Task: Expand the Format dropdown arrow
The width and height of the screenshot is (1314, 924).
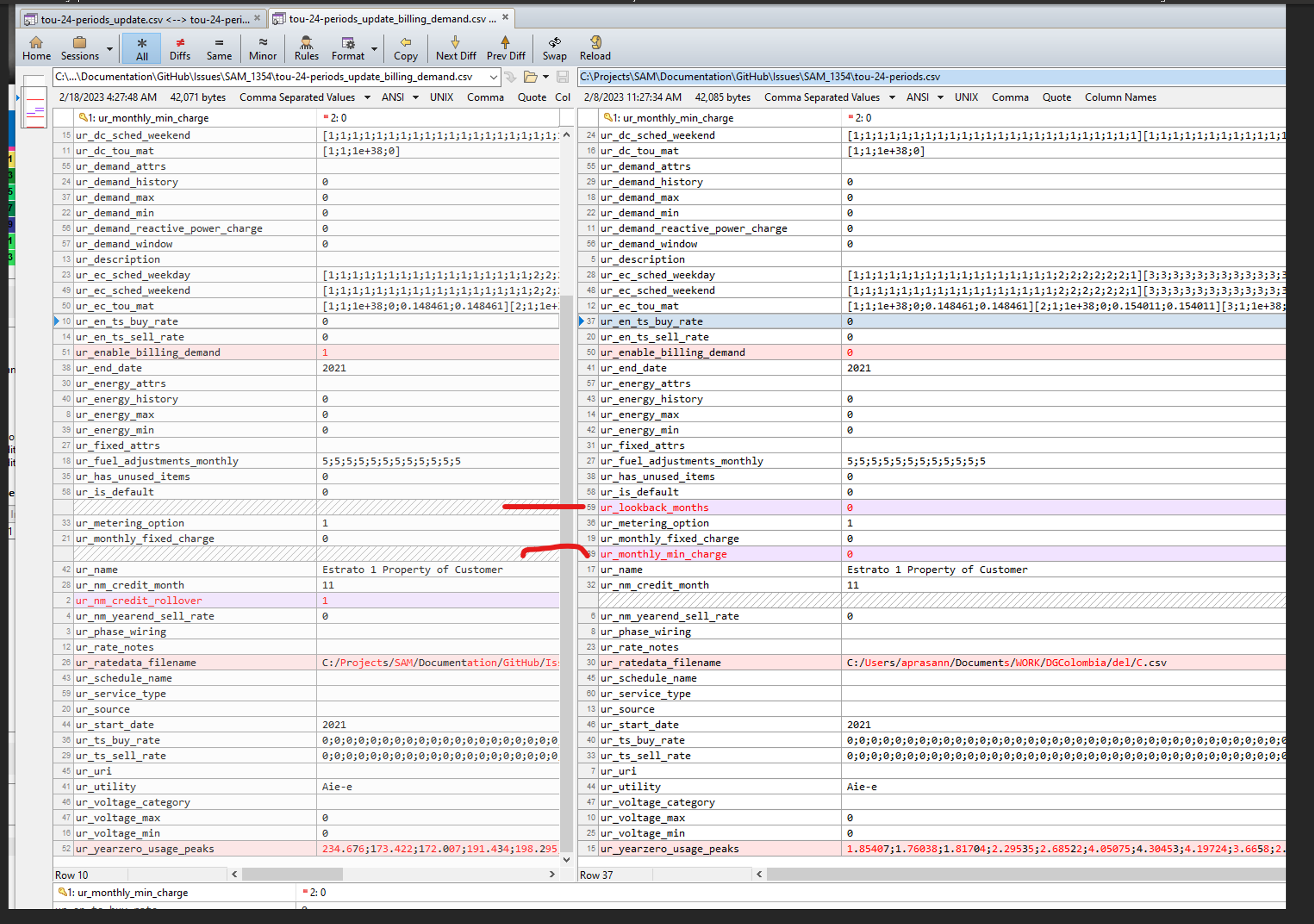Action: 374,49
